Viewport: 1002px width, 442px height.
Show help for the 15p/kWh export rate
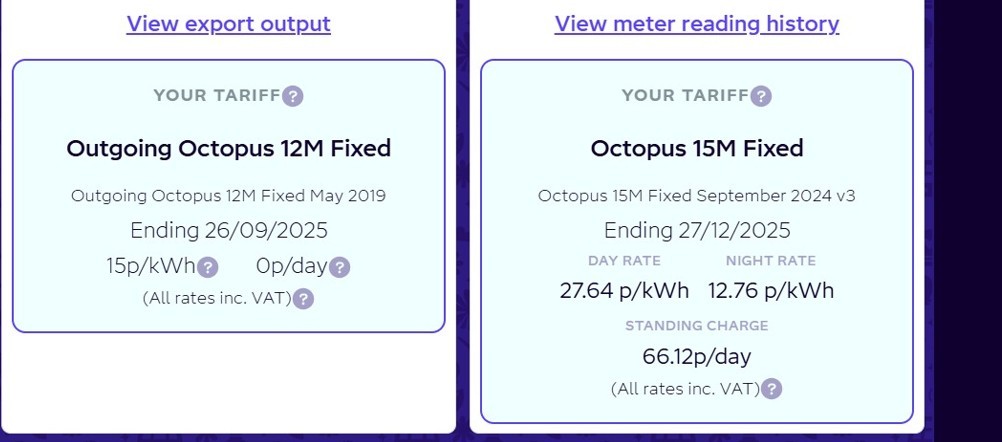pyautogui.click(x=208, y=268)
